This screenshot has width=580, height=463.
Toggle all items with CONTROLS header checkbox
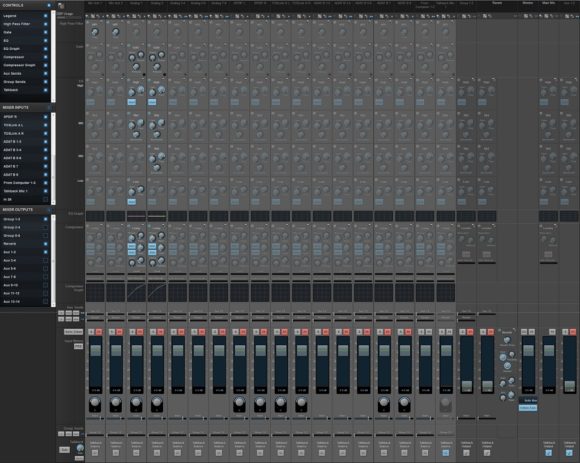point(49,5)
